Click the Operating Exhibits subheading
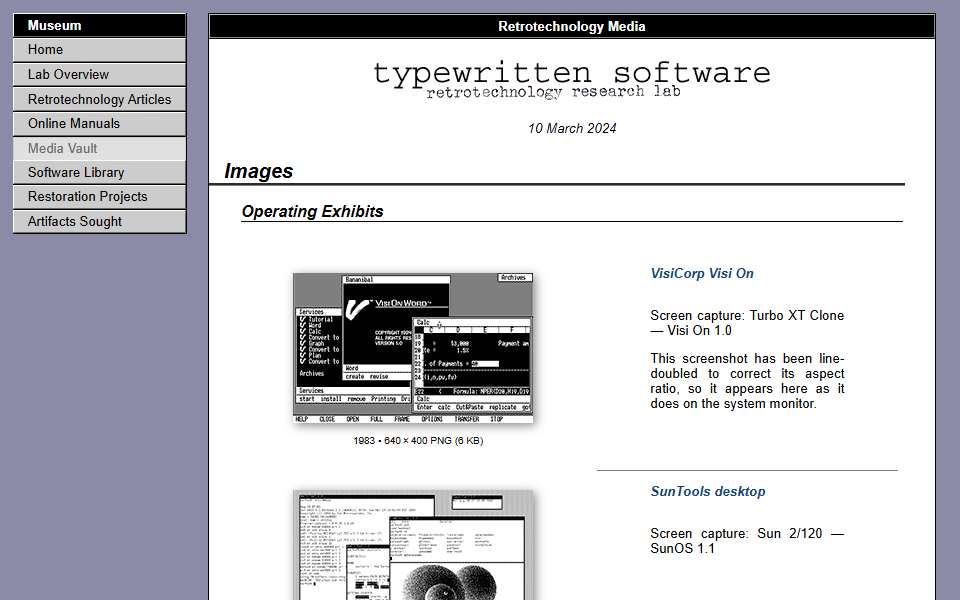This screenshot has height=600, width=960. (312, 212)
